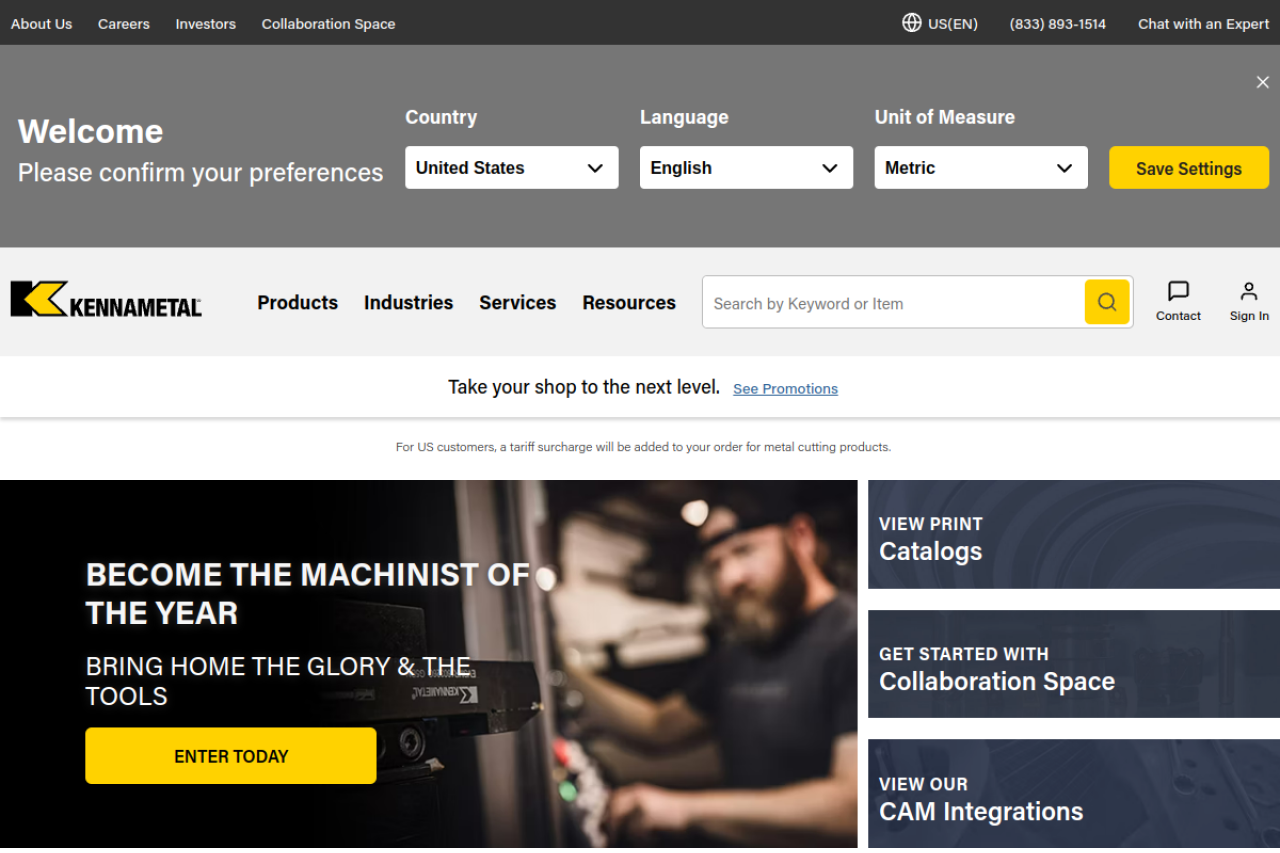This screenshot has height=853, width=1280.
Task: Go to the Collaboration Space top link
Action: click(328, 24)
